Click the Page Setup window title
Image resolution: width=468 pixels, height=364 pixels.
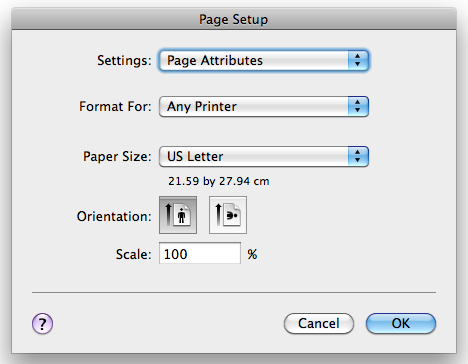(x=233, y=19)
